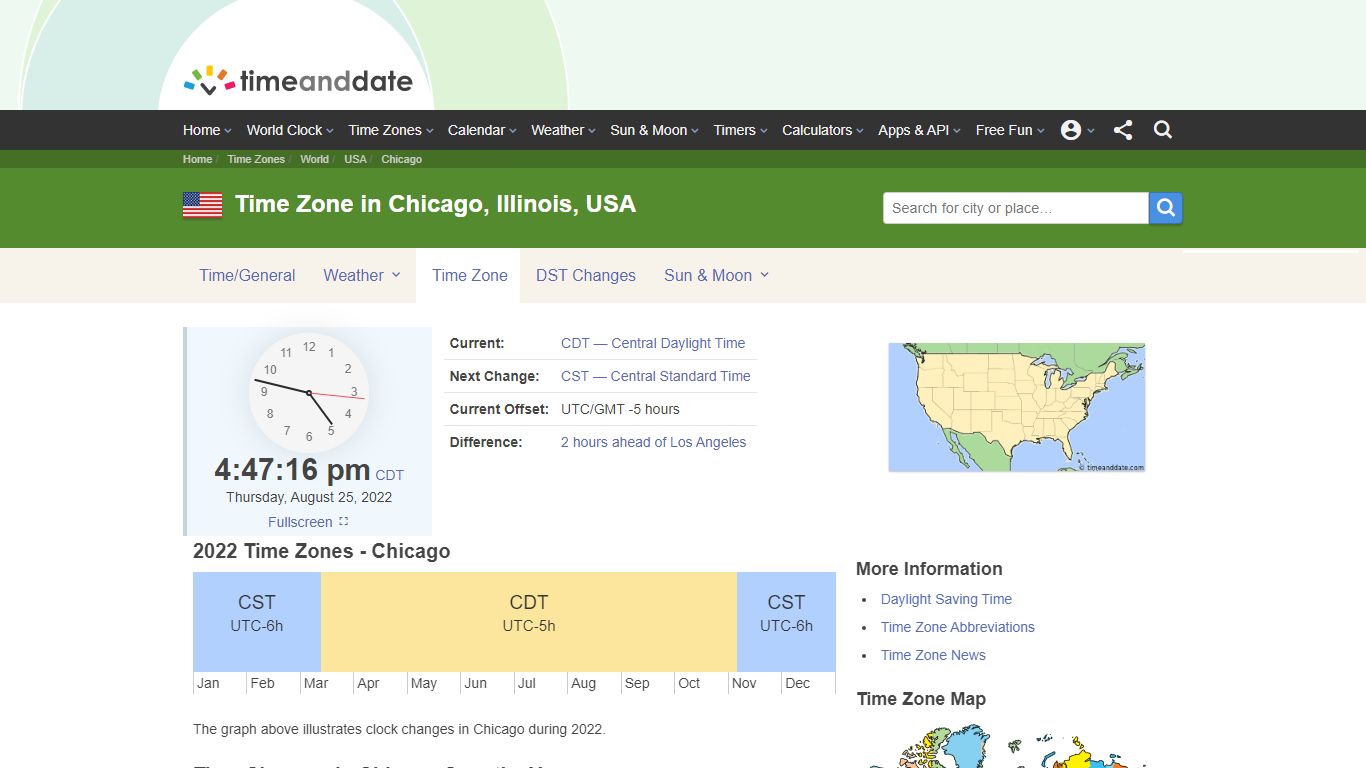Click the November–December CST block
The height and width of the screenshot is (768, 1366).
coord(786,622)
